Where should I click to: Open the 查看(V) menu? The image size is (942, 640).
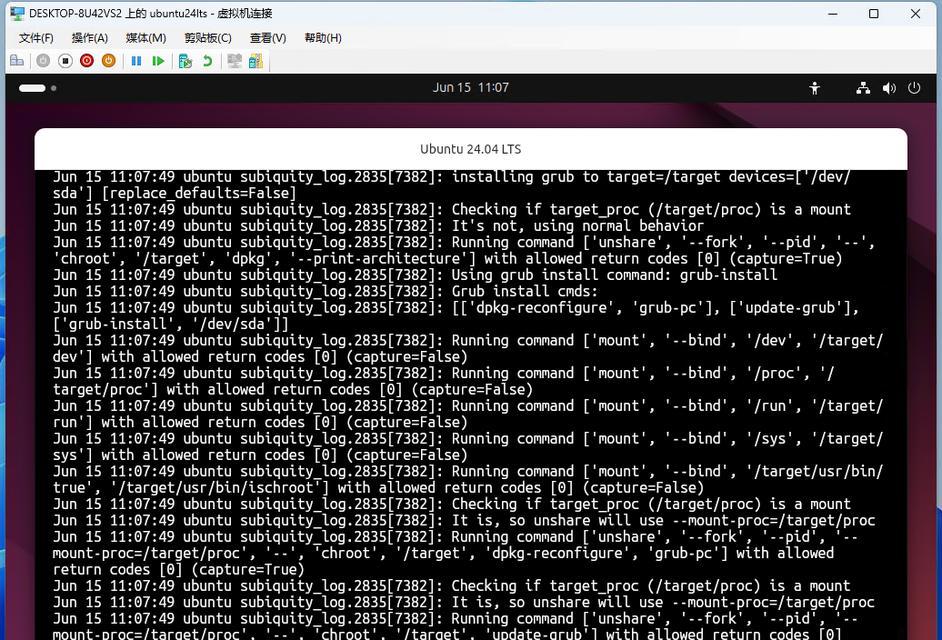[268, 38]
